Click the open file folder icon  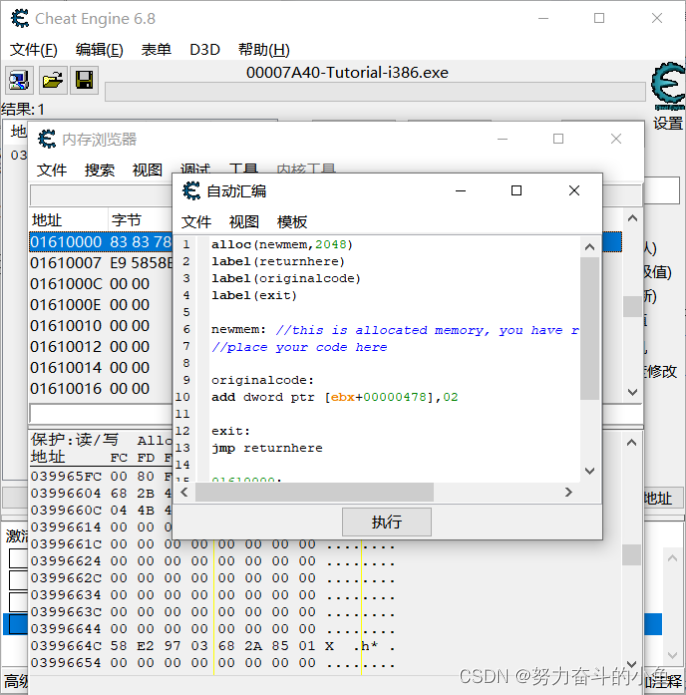coord(53,80)
